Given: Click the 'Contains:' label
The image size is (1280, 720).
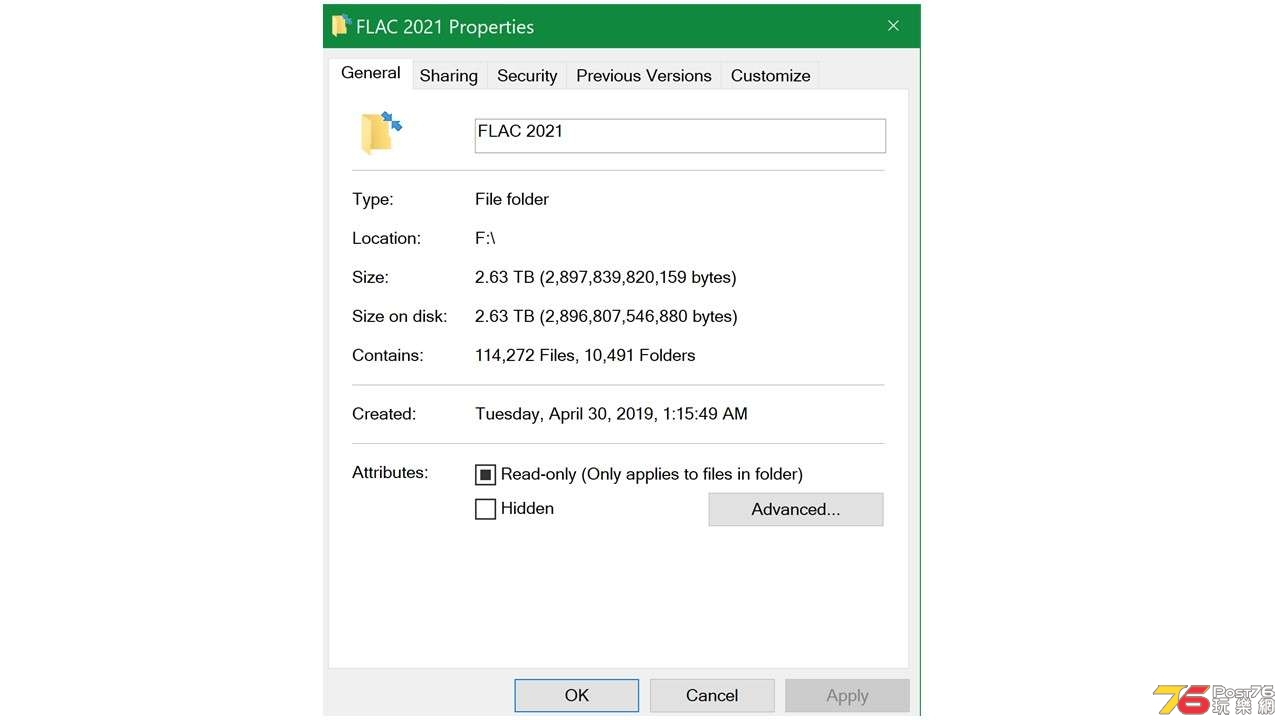Looking at the screenshot, I should pos(388,355).
